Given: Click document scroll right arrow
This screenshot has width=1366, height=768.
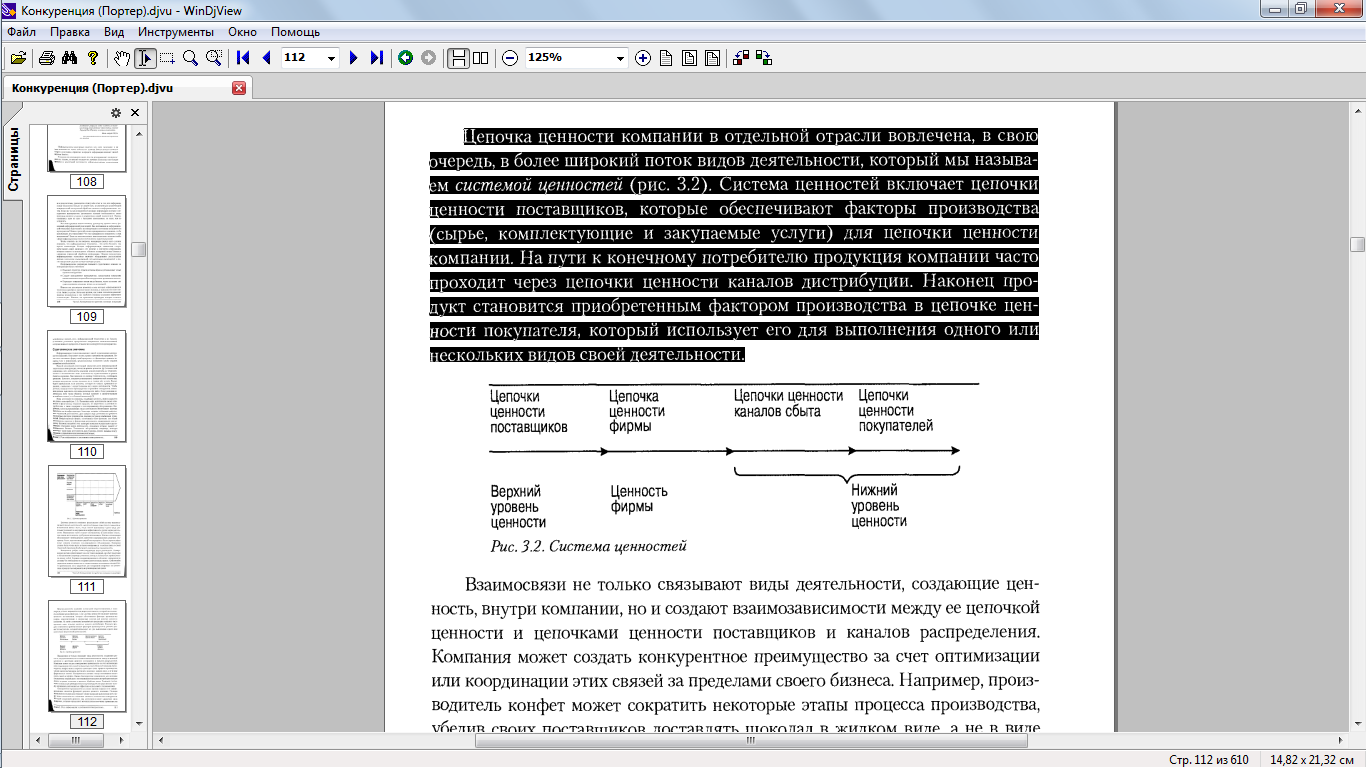Looking at the screenshot, I should click(x=1341, y=741).
